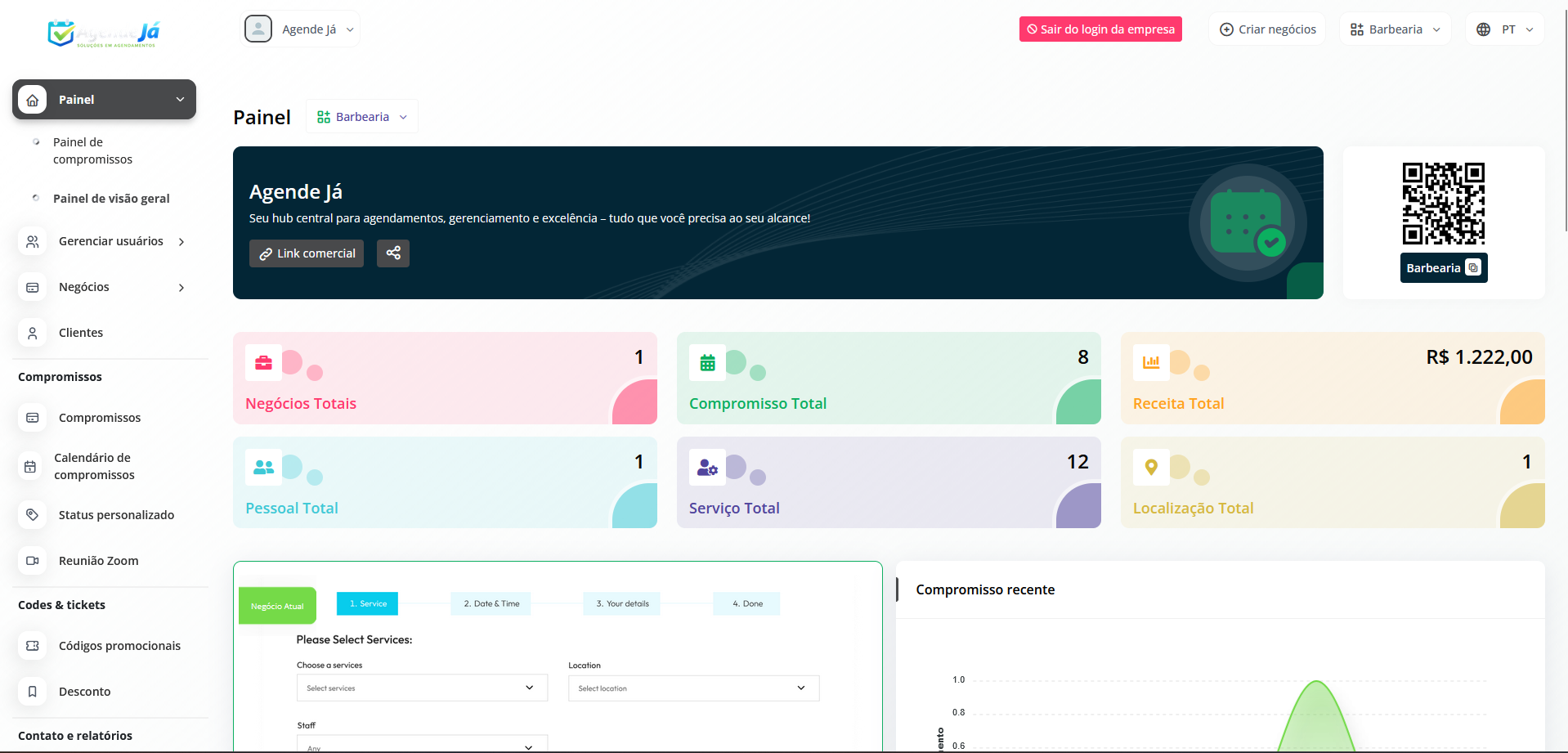1568x753 pixels.
Task: Open the Negócios Totais stat card
Action: click(445, 378)
